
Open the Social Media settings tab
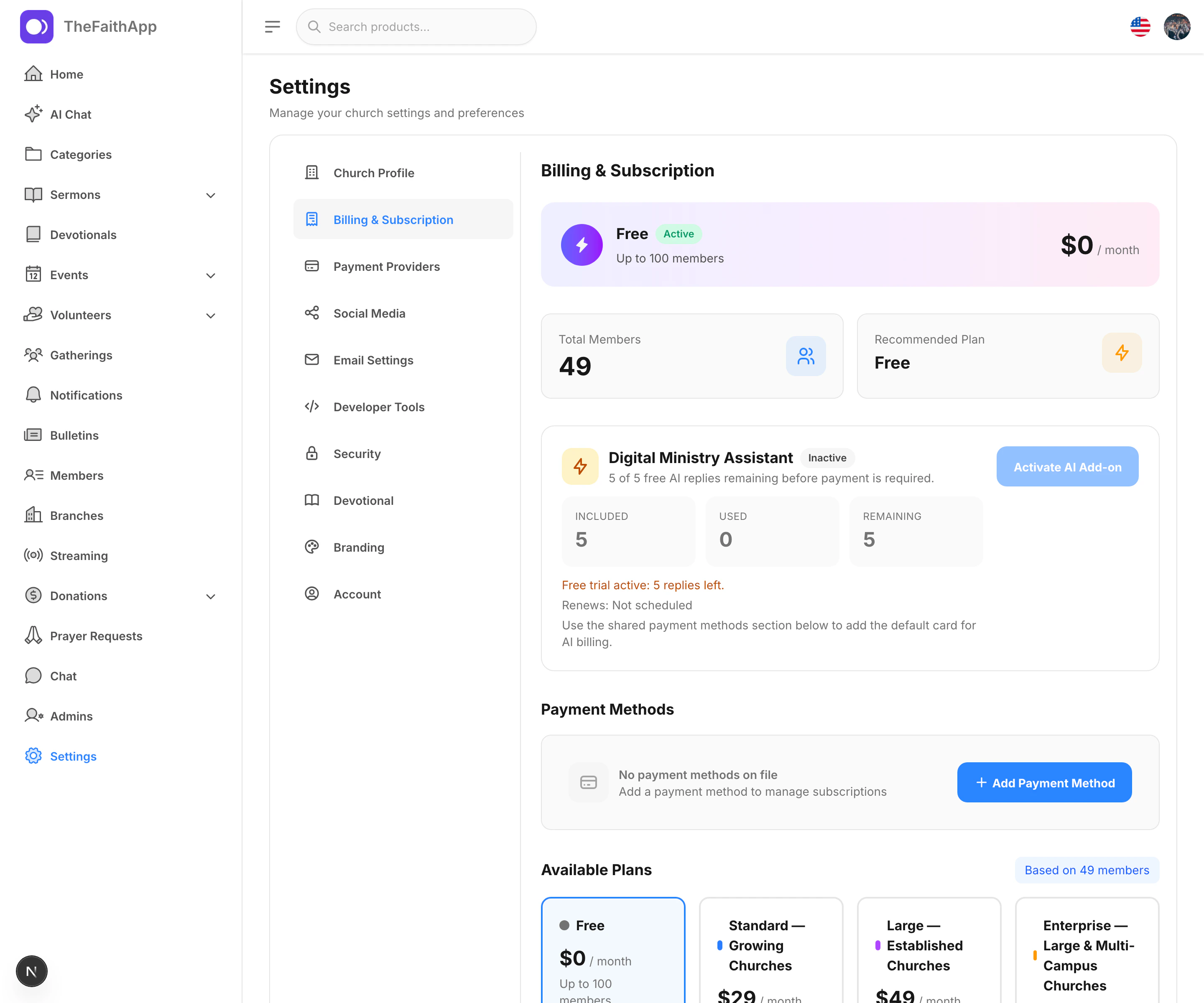403,313
